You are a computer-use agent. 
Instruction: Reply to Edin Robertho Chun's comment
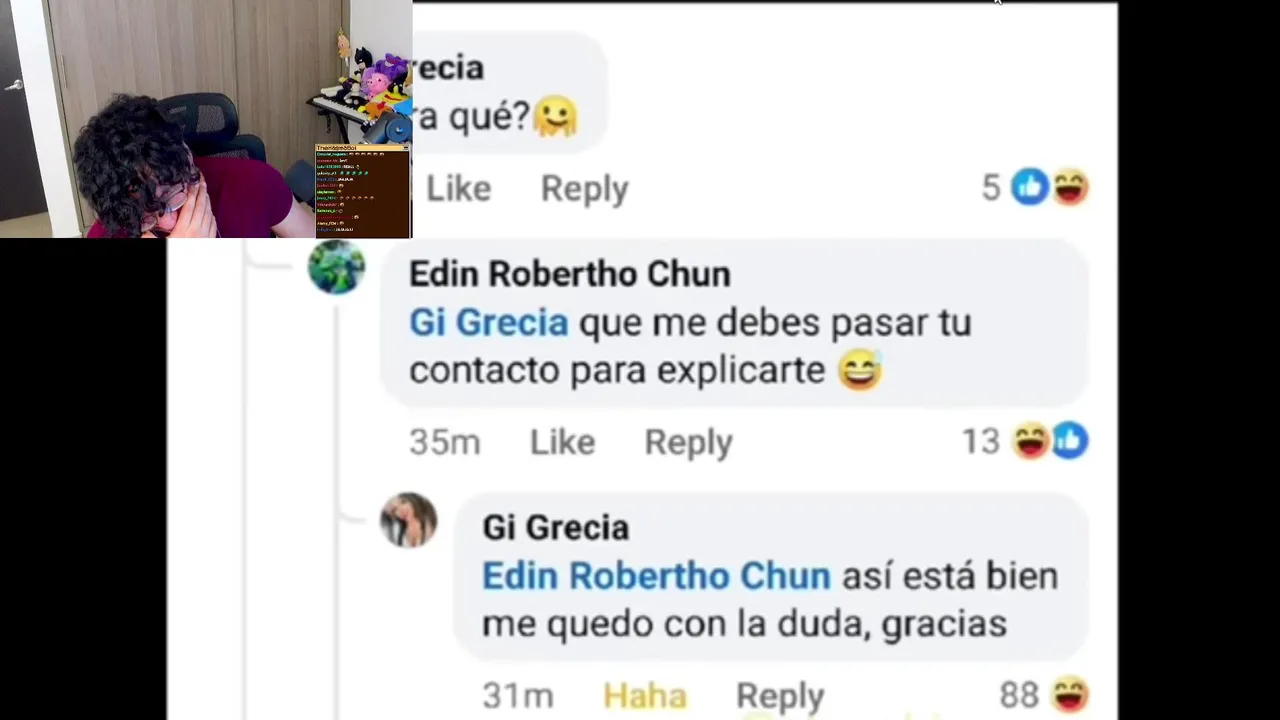tap(688, 442)
